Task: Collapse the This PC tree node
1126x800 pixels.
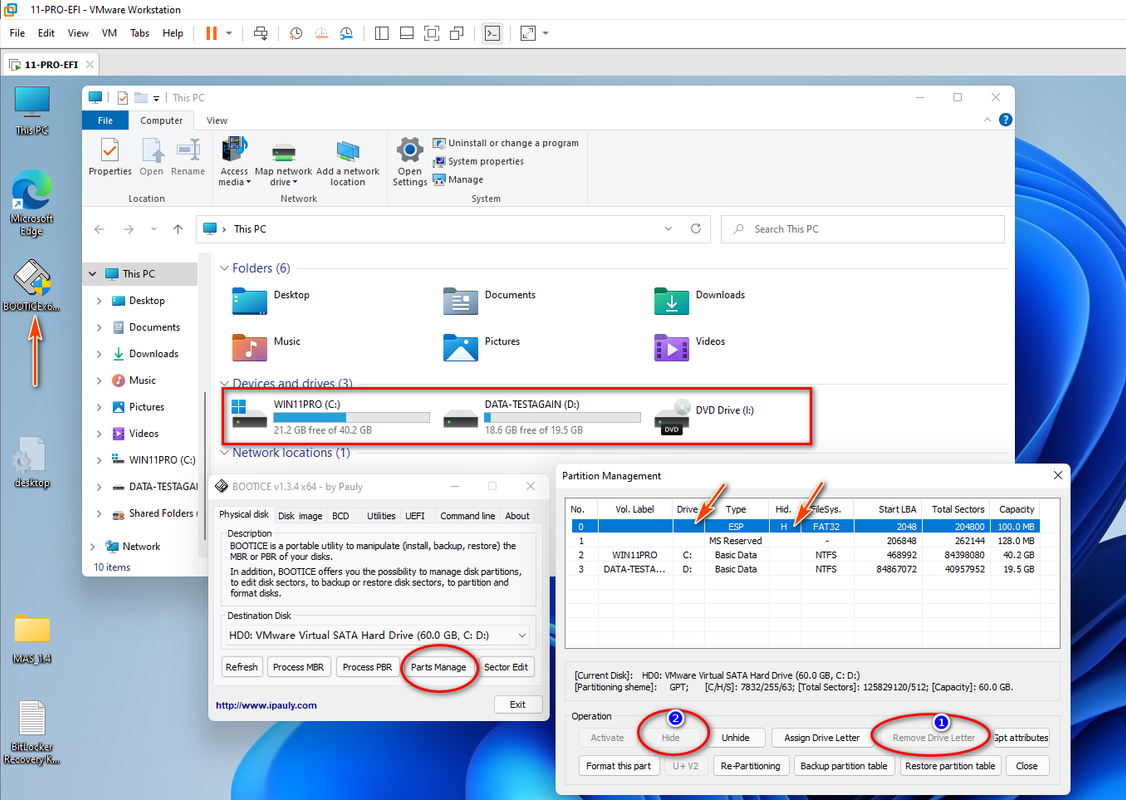Action: 93,274
